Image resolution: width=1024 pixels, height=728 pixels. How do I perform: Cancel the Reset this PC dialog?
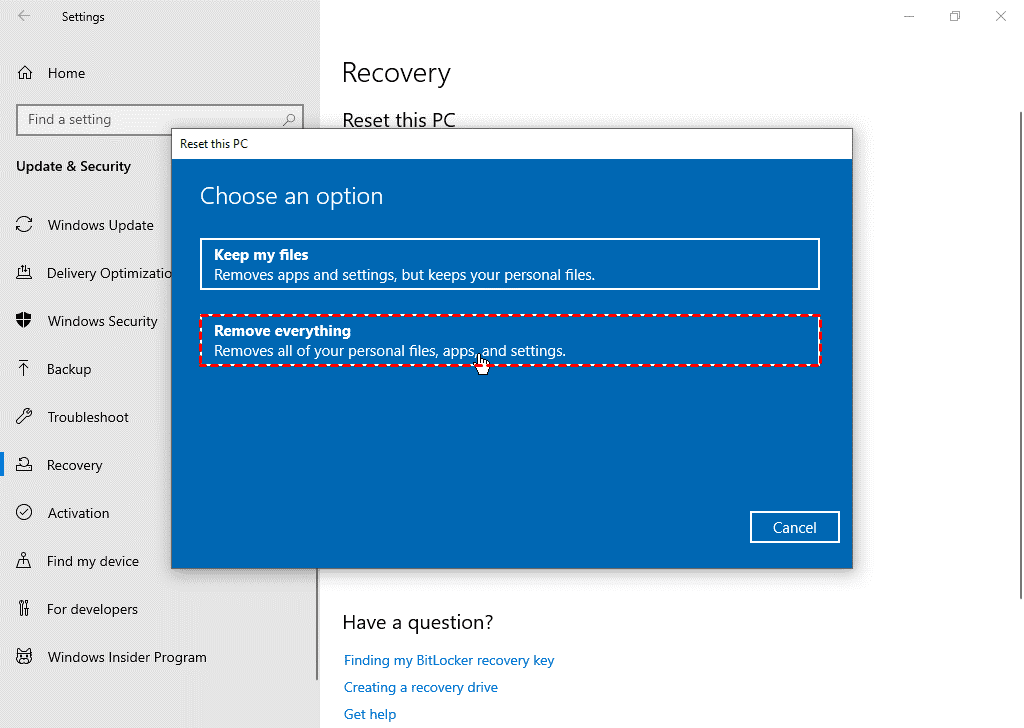coord(794,527)
